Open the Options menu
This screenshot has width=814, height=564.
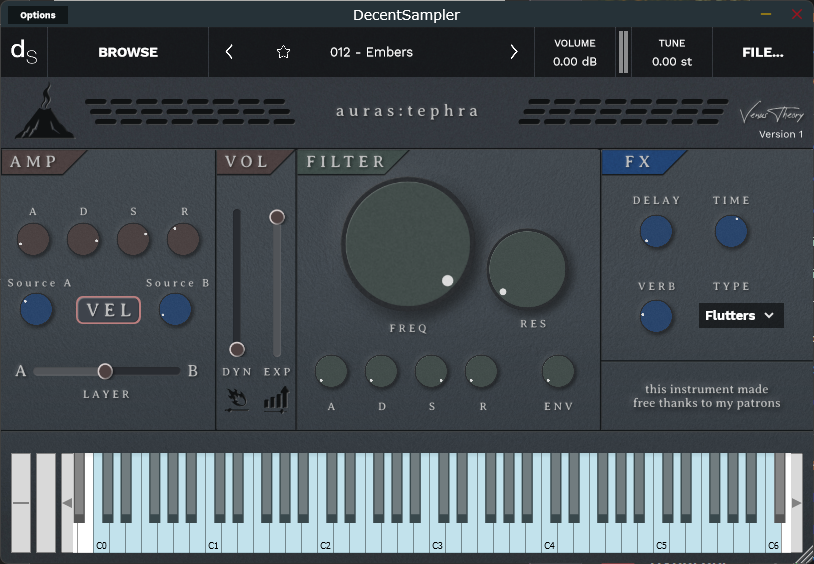click(38, 15)
